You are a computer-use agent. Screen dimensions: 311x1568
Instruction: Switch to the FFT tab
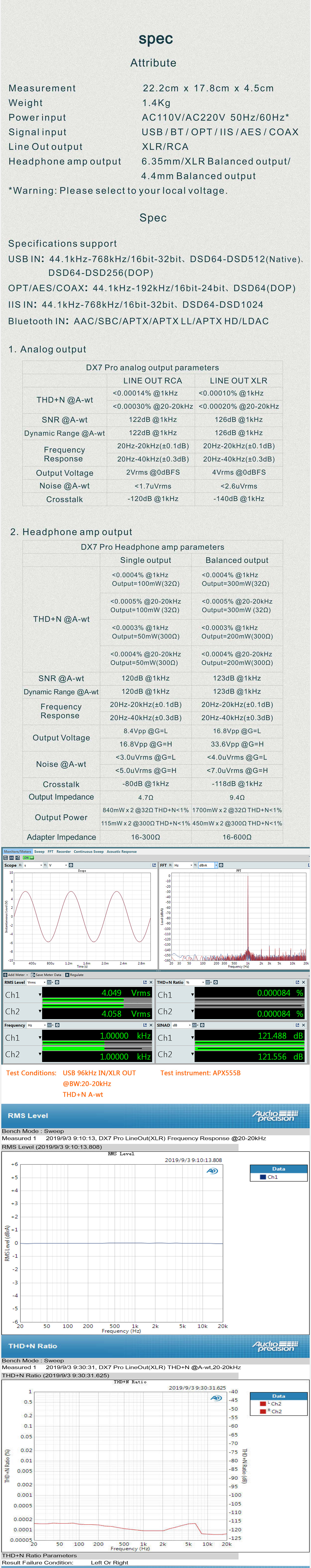click(x=51, y=852)
